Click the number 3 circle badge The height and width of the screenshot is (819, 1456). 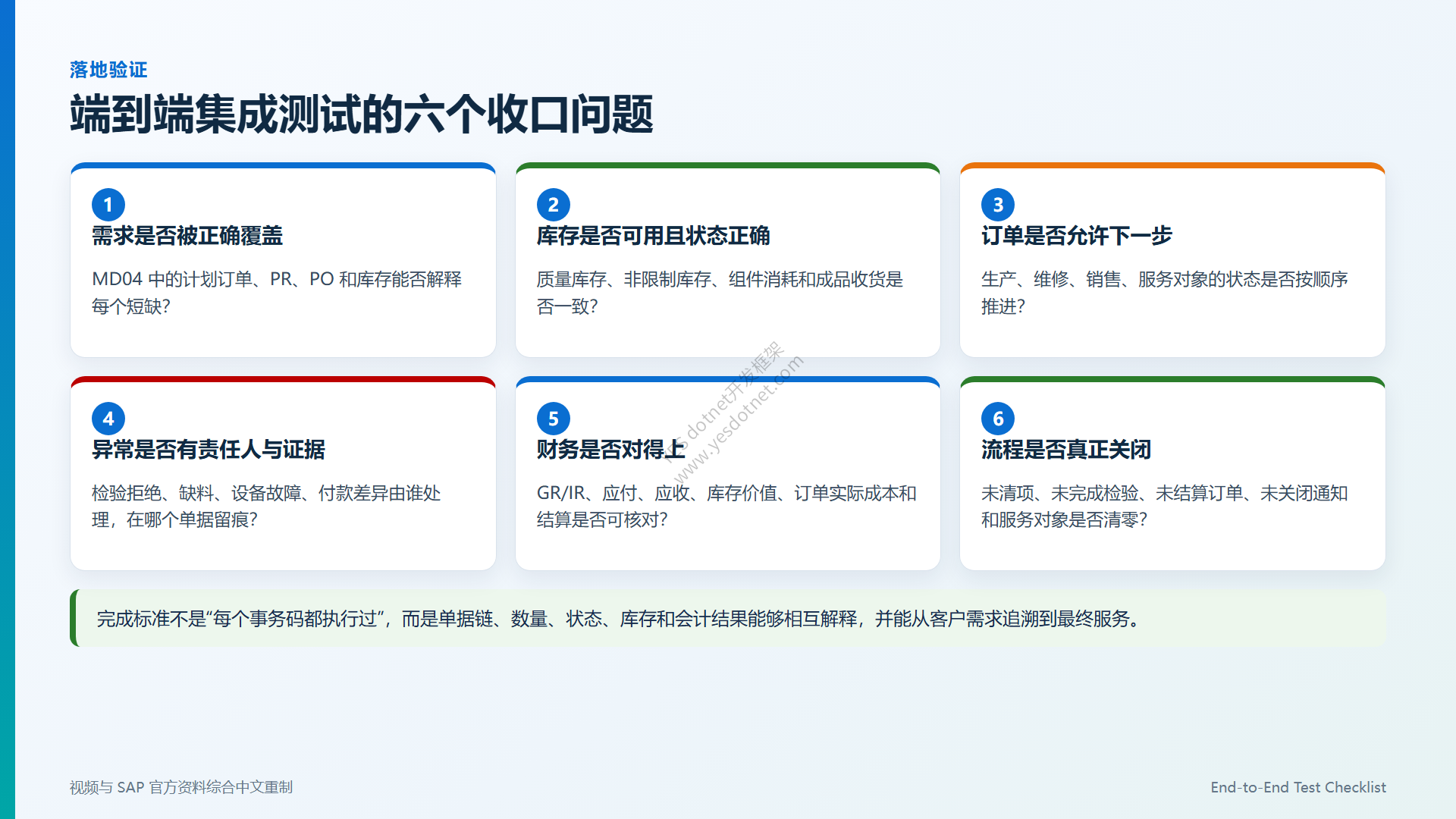[998, 205]
